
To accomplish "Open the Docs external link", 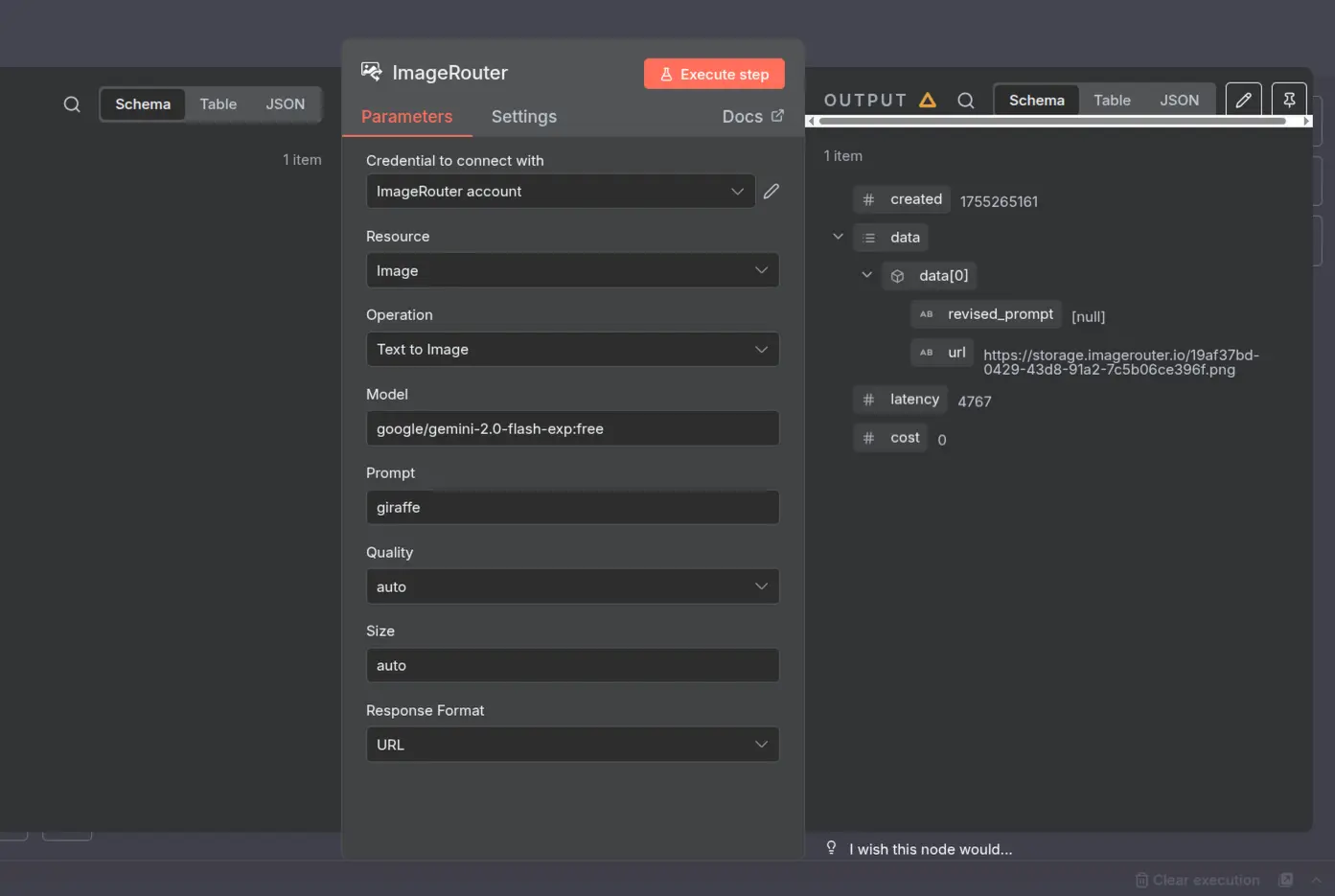I will tap(753, 117).
